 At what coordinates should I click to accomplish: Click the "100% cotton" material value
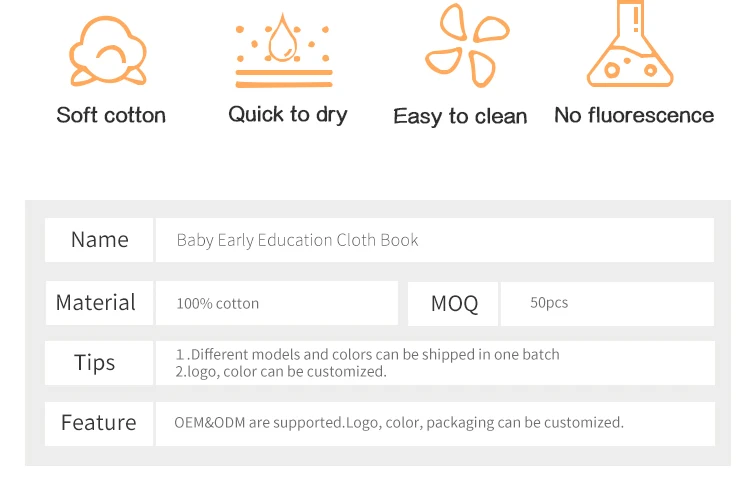(217, 304)
